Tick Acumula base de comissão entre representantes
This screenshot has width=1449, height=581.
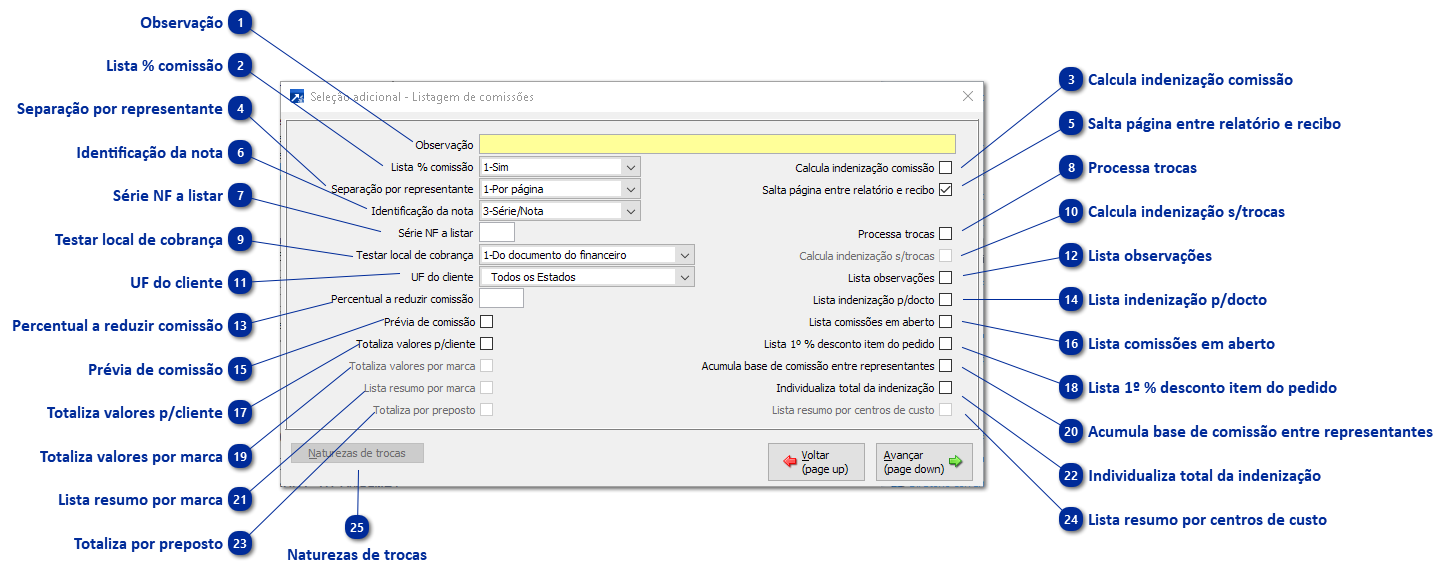pyautogui.click(x=945, y=366)
